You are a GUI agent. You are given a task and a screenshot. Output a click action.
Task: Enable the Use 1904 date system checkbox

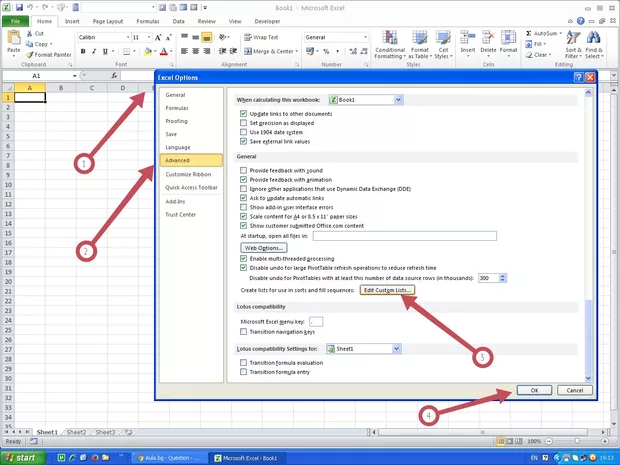243,133
